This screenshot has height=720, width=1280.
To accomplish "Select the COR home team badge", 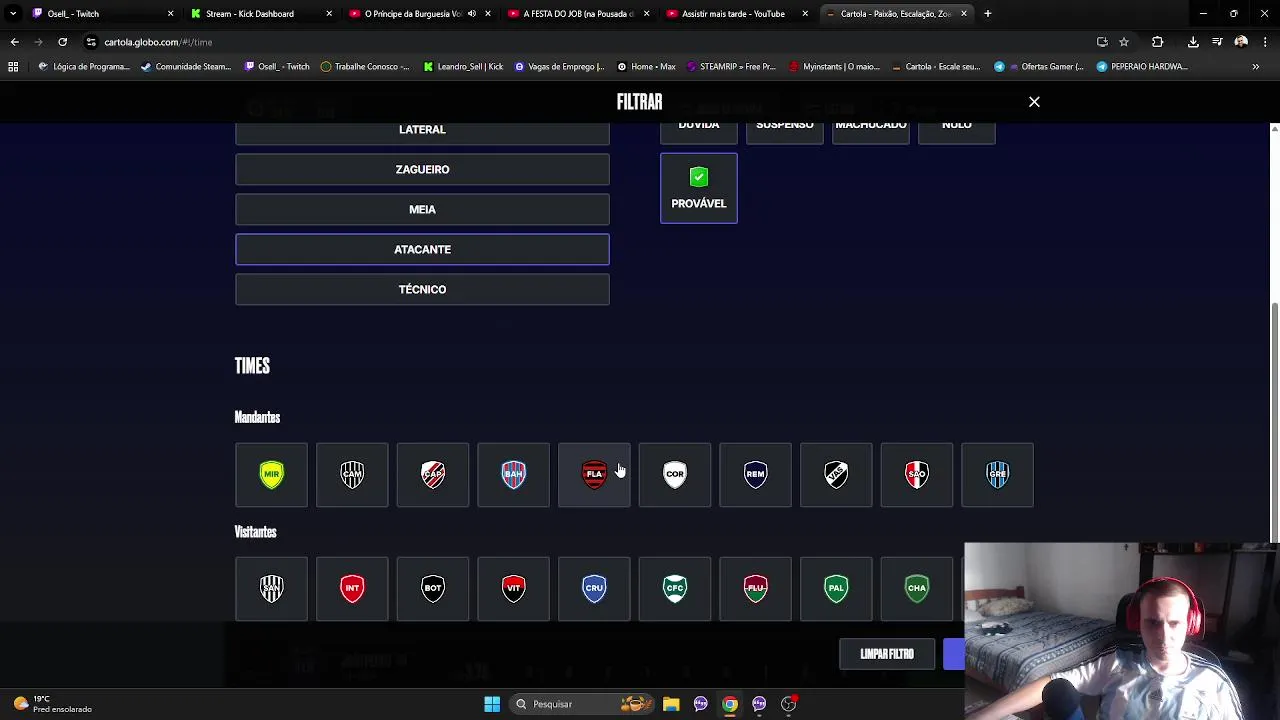I will click(x=675, y=475).
